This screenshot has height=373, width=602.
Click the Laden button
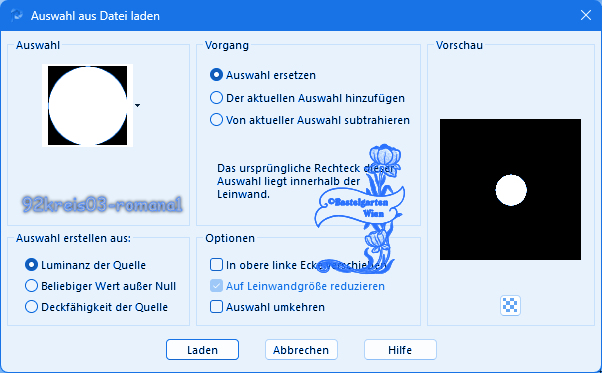point(202,350)
